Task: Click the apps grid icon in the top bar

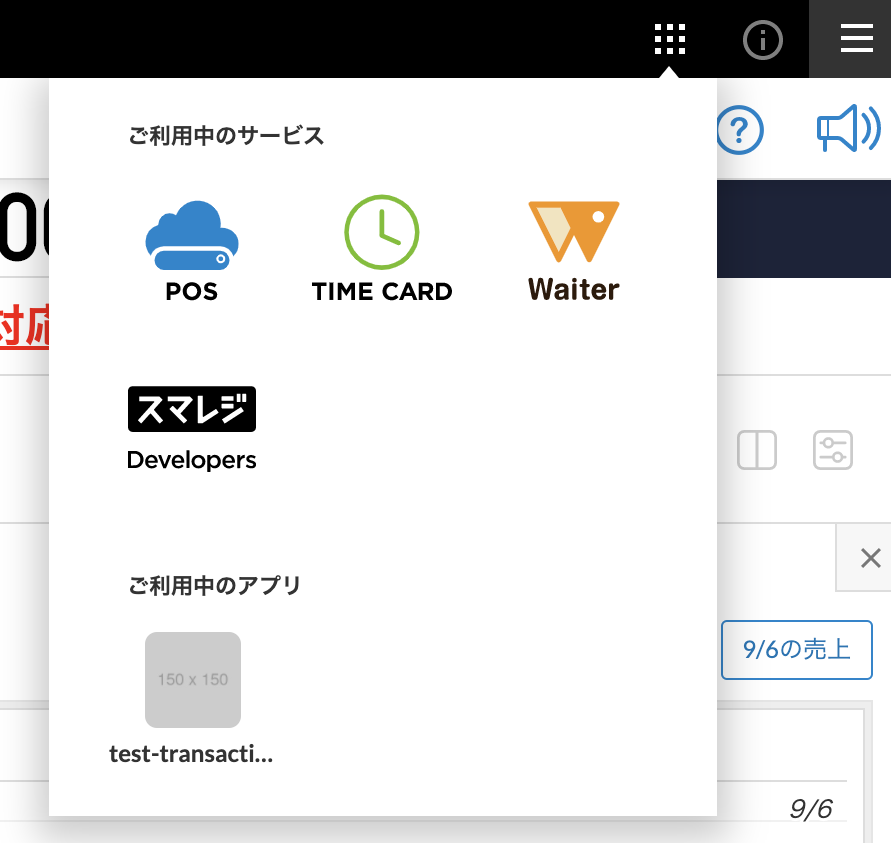Action: 669,39
